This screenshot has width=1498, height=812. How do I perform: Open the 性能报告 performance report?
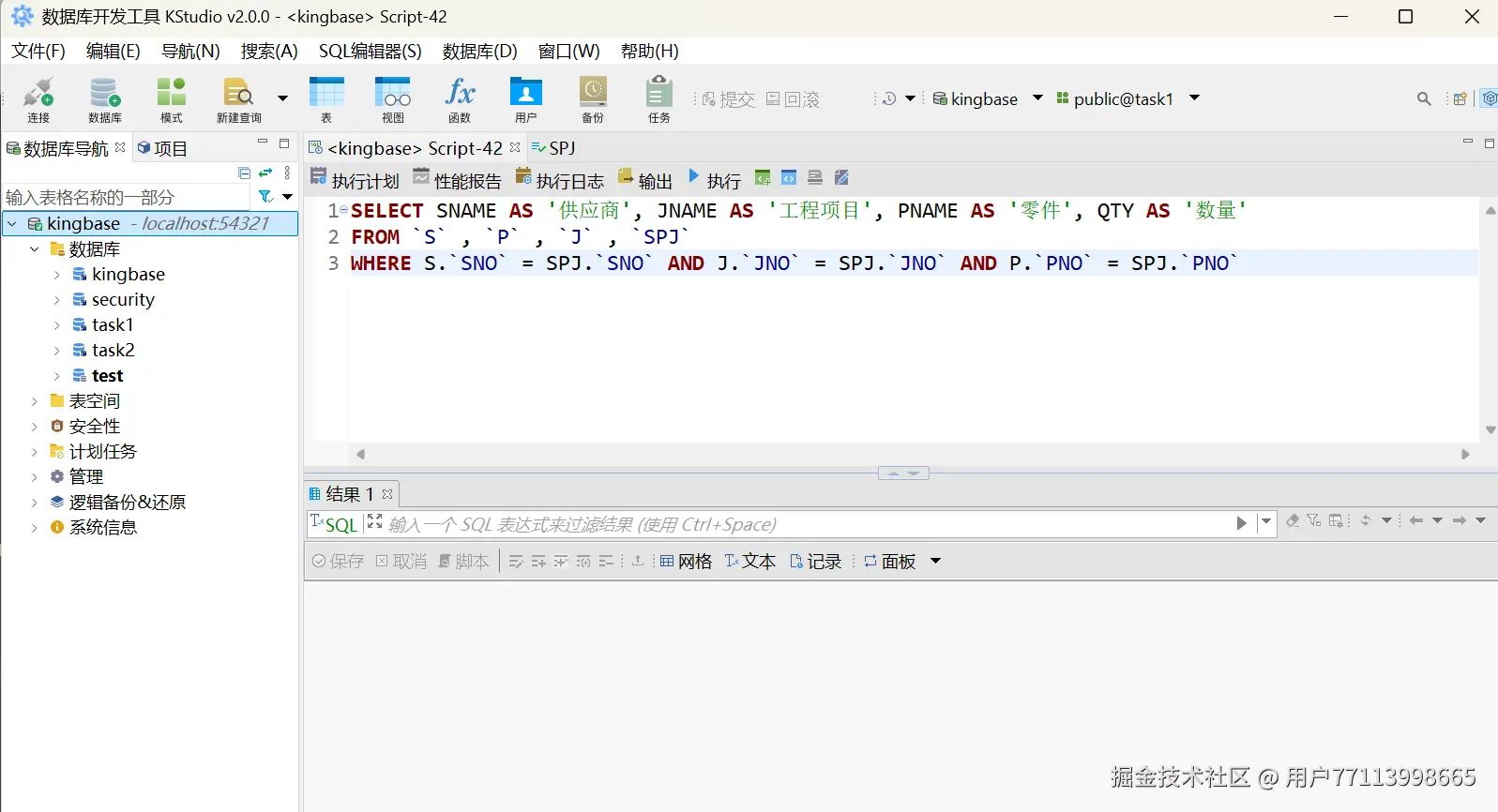(x=458, y=179)
